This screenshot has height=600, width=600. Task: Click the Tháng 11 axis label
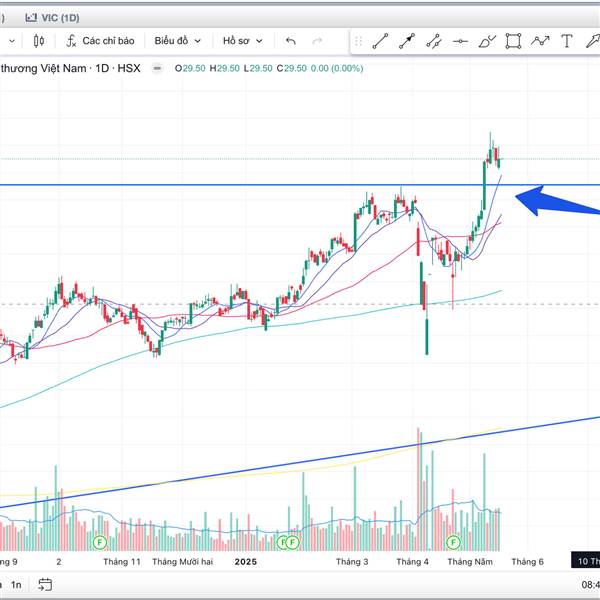(x=122, y=562)
